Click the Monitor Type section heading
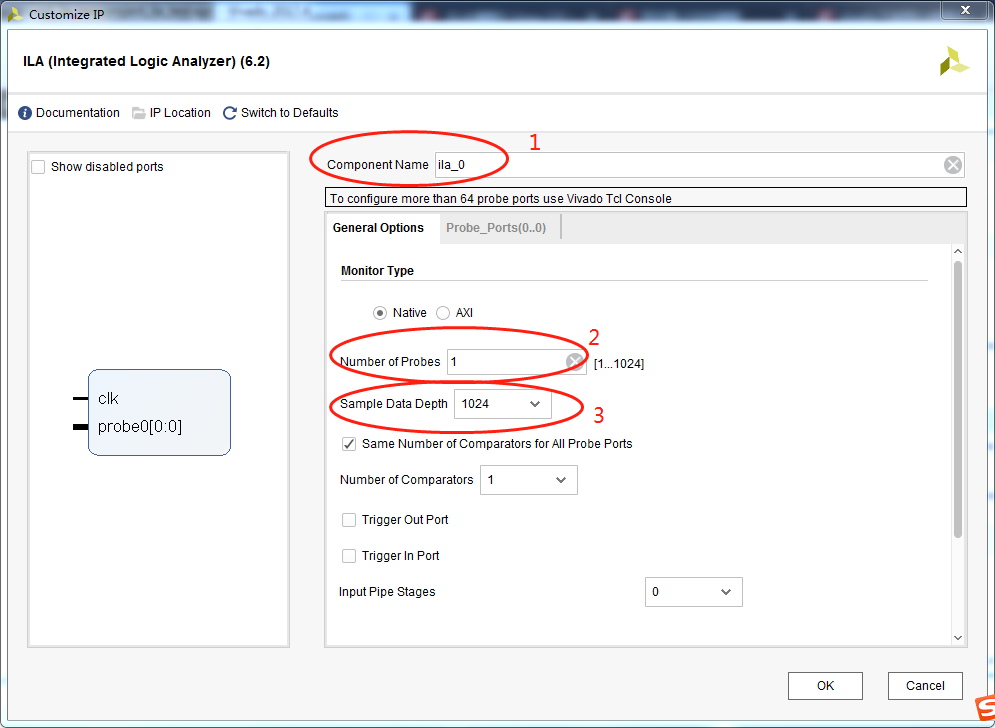Image resolution: width=995 pixels, height=728 pixels. (x=377, y=270)
